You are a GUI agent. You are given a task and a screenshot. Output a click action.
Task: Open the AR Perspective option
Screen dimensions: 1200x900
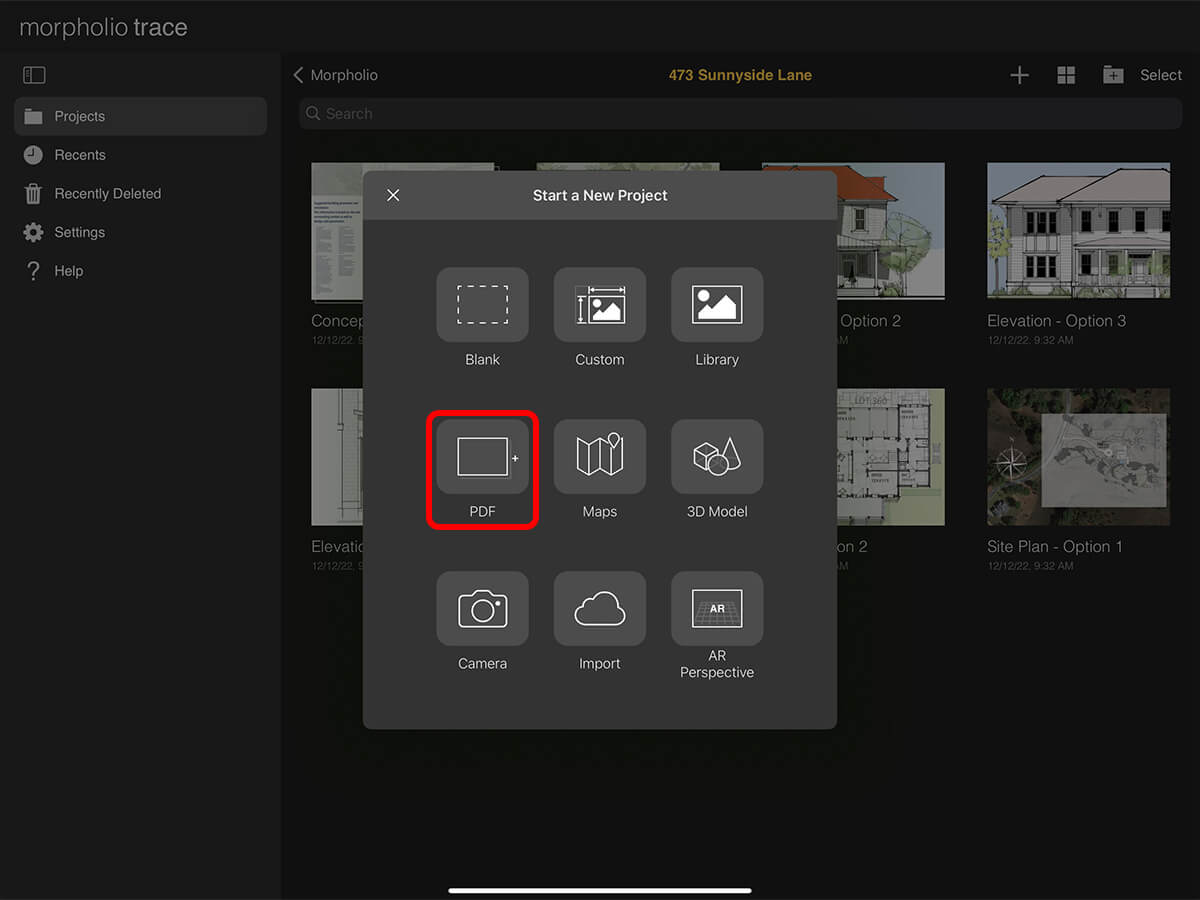pos(717,608)
